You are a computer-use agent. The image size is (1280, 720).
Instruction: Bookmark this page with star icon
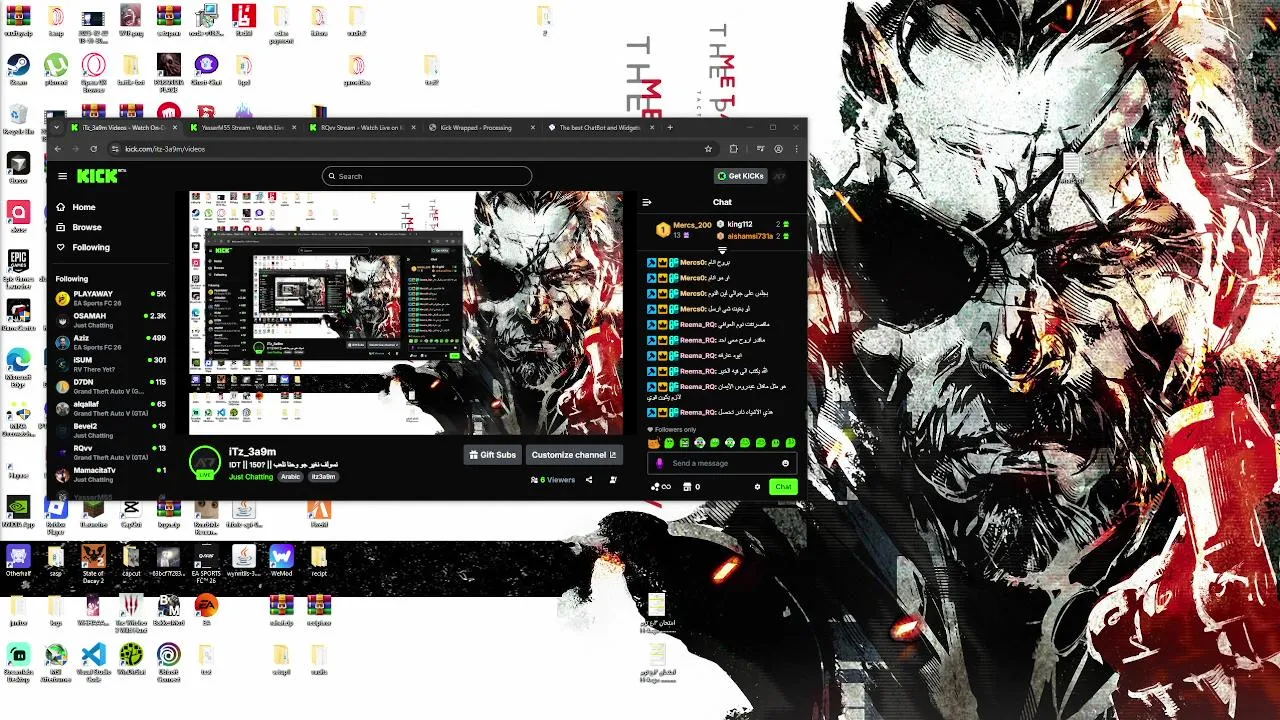point(708,149)
